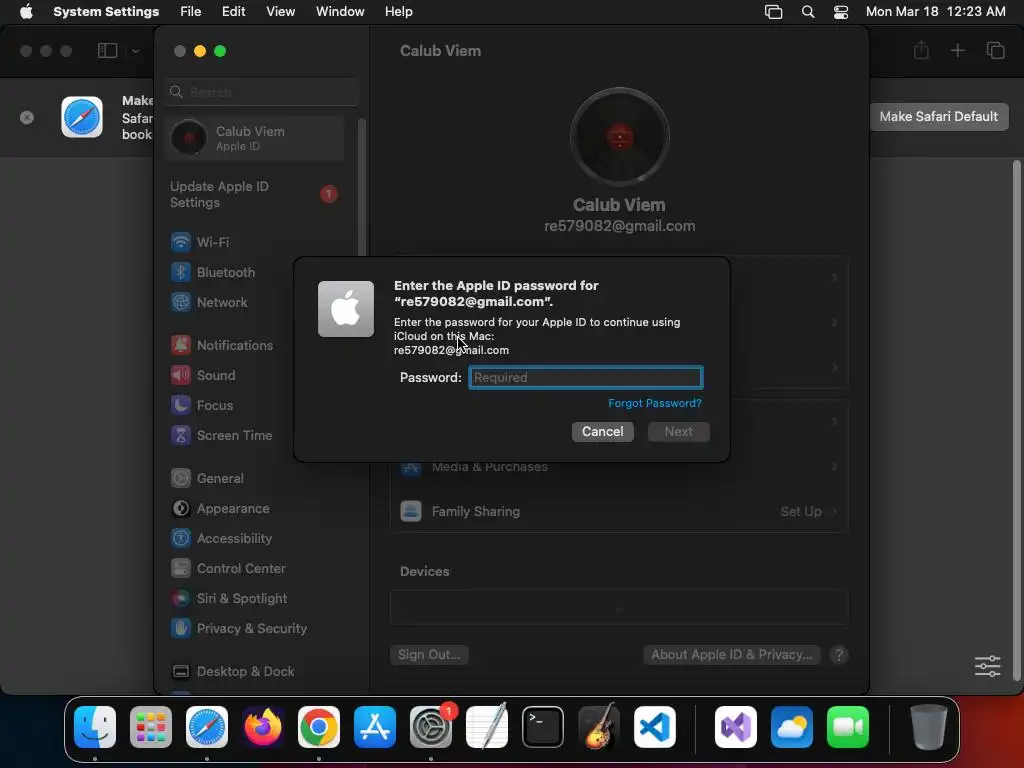Open Family Sharing Set Up row
1024x768 pixels.
[619, 511]
